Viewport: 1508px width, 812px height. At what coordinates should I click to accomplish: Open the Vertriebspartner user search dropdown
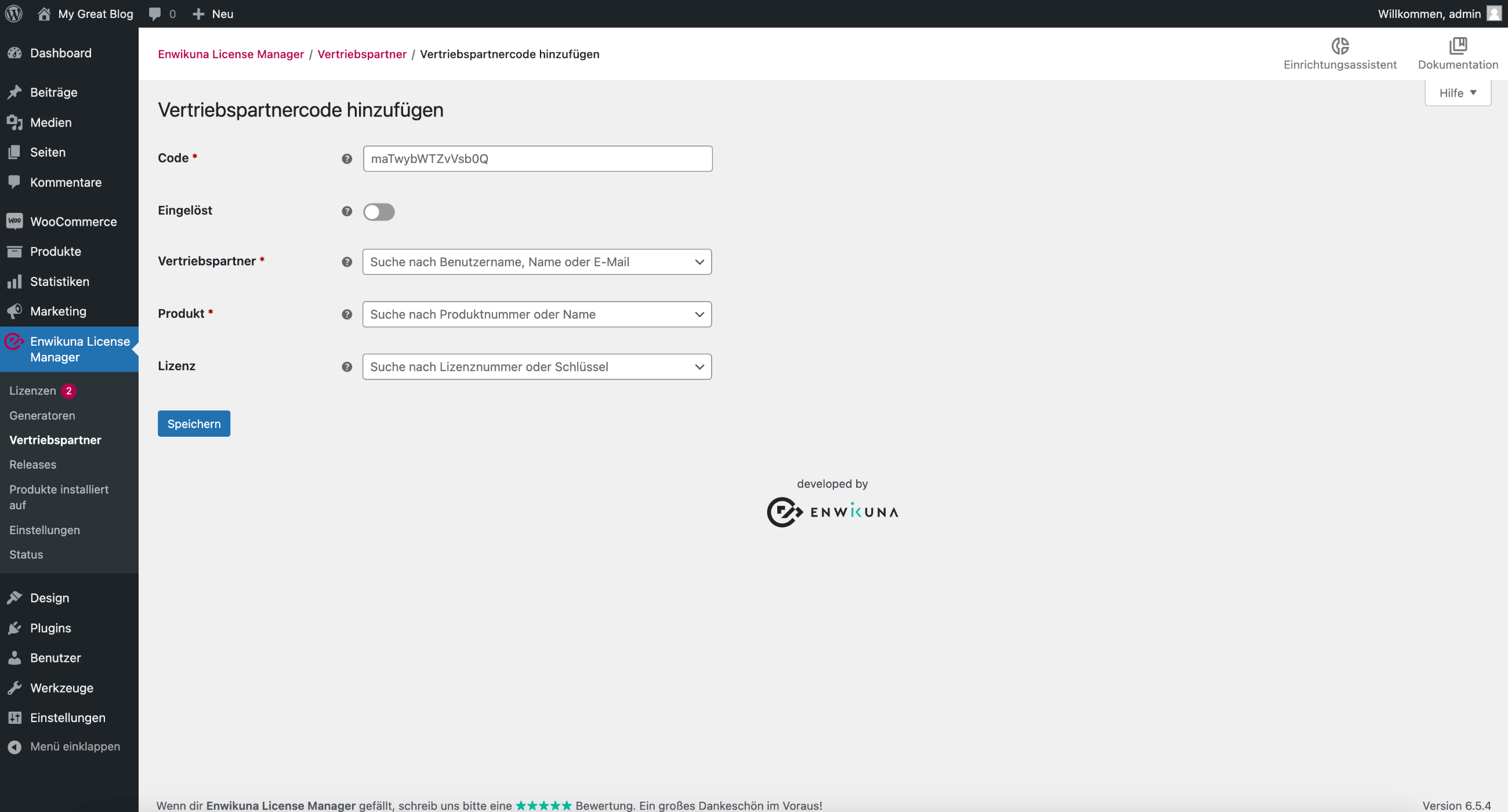click(536, 262)
